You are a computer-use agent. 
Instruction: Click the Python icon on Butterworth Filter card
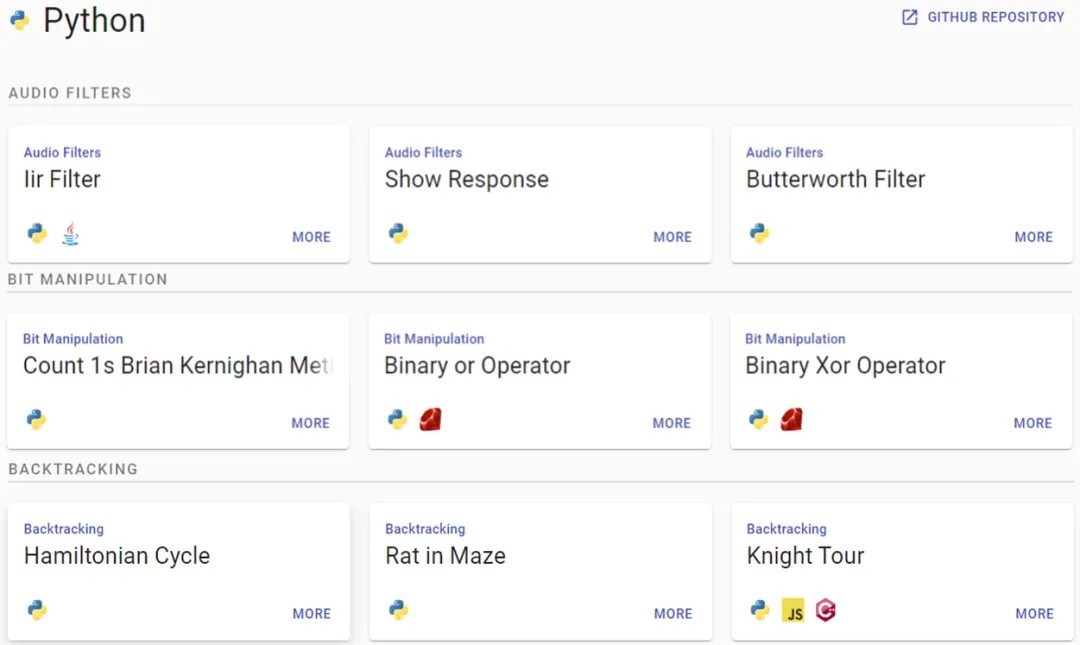pyautogui.click(x=759, y=234)
